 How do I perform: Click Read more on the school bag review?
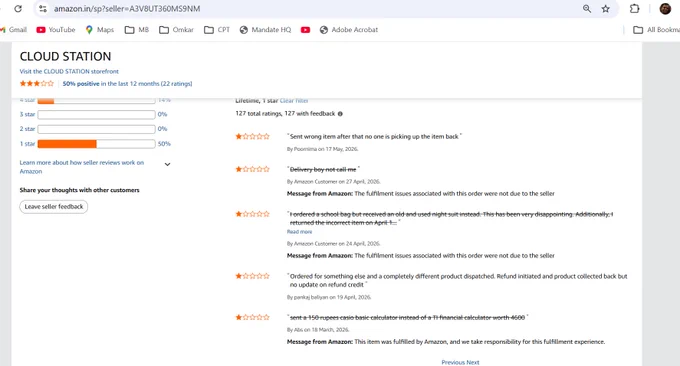tap(299, 232)
